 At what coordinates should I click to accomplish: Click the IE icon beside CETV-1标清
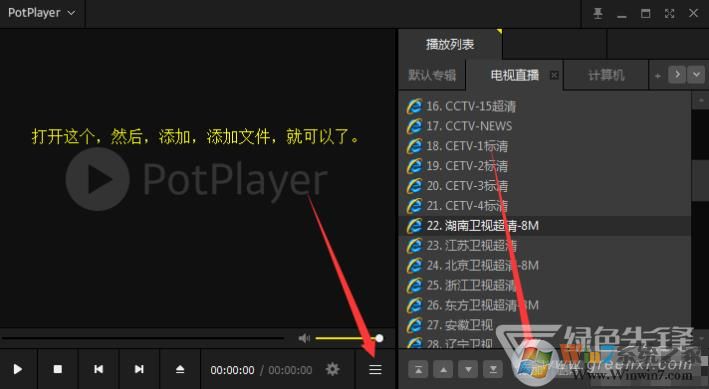[414, 146]
